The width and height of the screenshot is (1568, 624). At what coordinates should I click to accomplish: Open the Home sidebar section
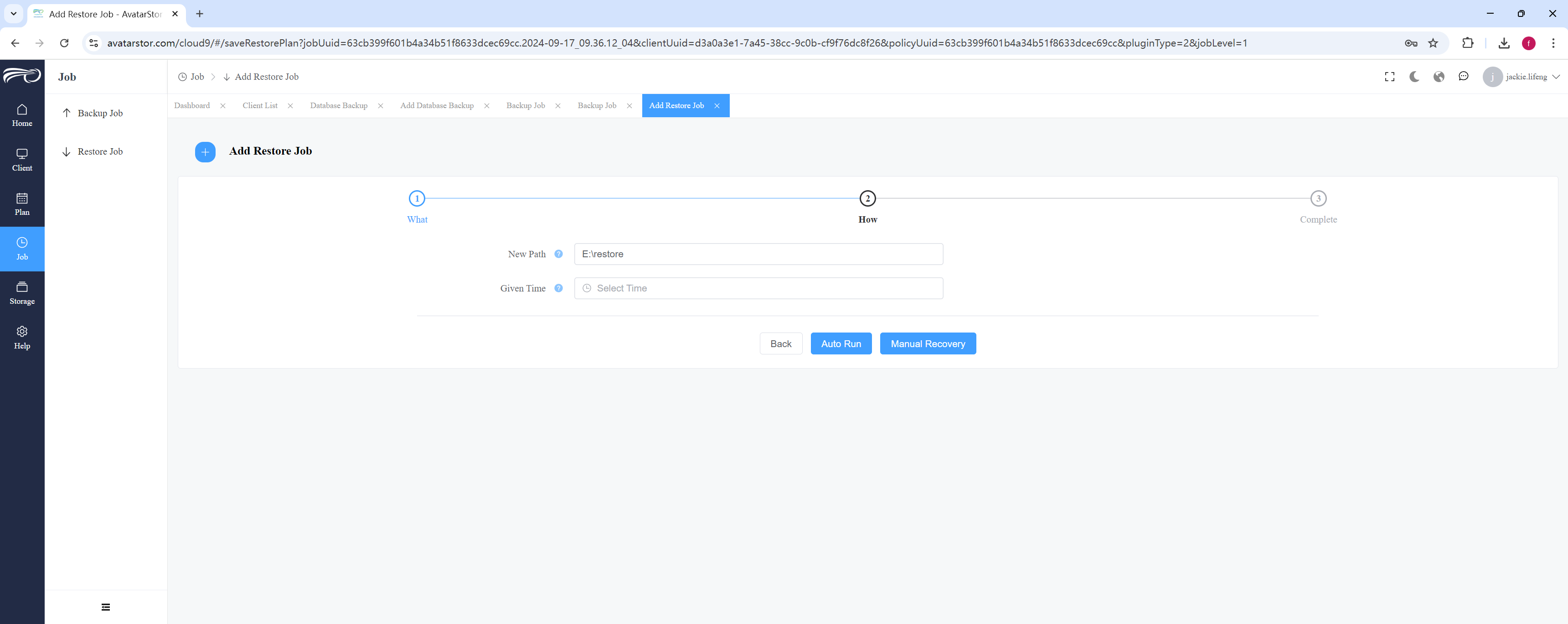[x=22, y=115]
